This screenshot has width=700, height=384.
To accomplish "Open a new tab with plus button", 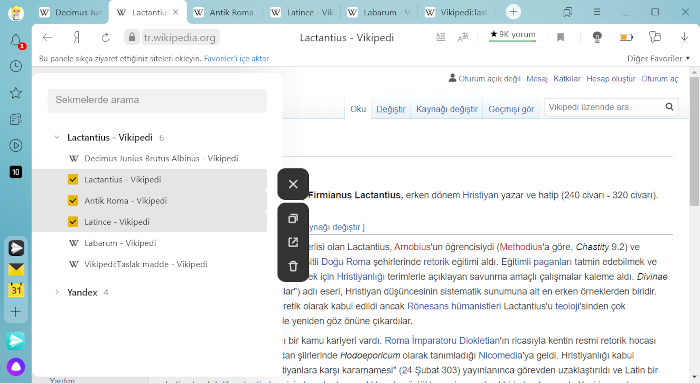I will tap(513, 12).
